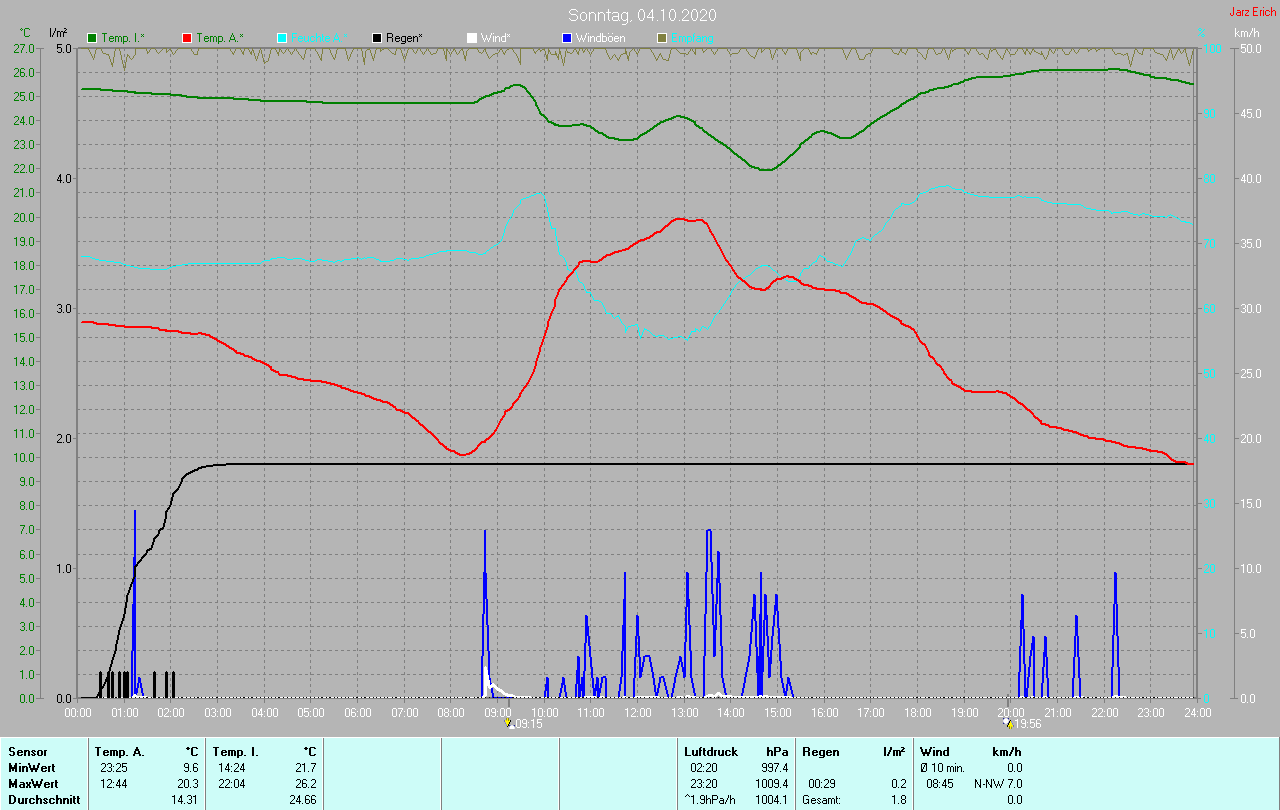Click the date title Sonntag, 04.10.2020
The height and width of the screenshot is (810, 1280).
[642, 15]
